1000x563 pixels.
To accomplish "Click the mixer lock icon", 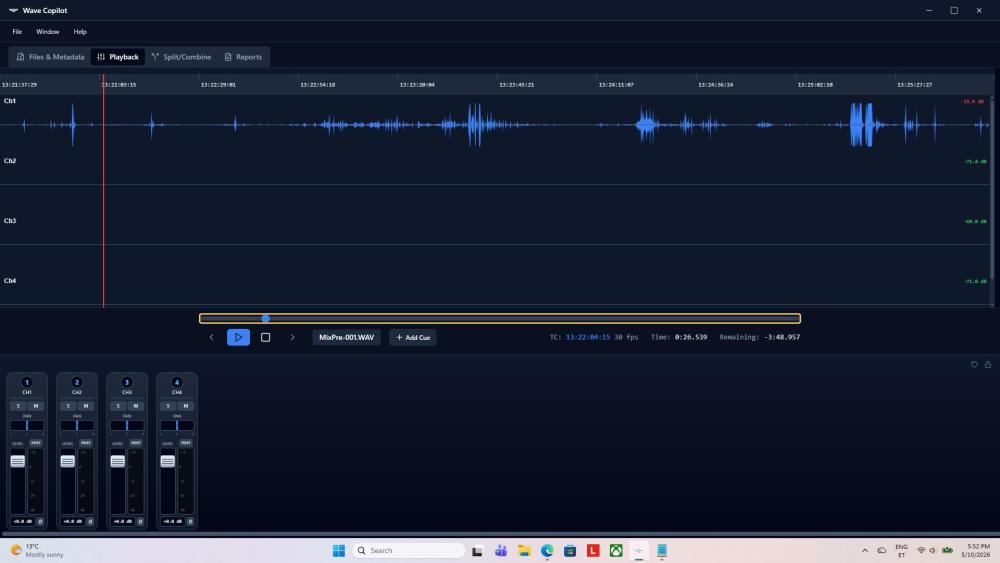I will coord(988,364).
